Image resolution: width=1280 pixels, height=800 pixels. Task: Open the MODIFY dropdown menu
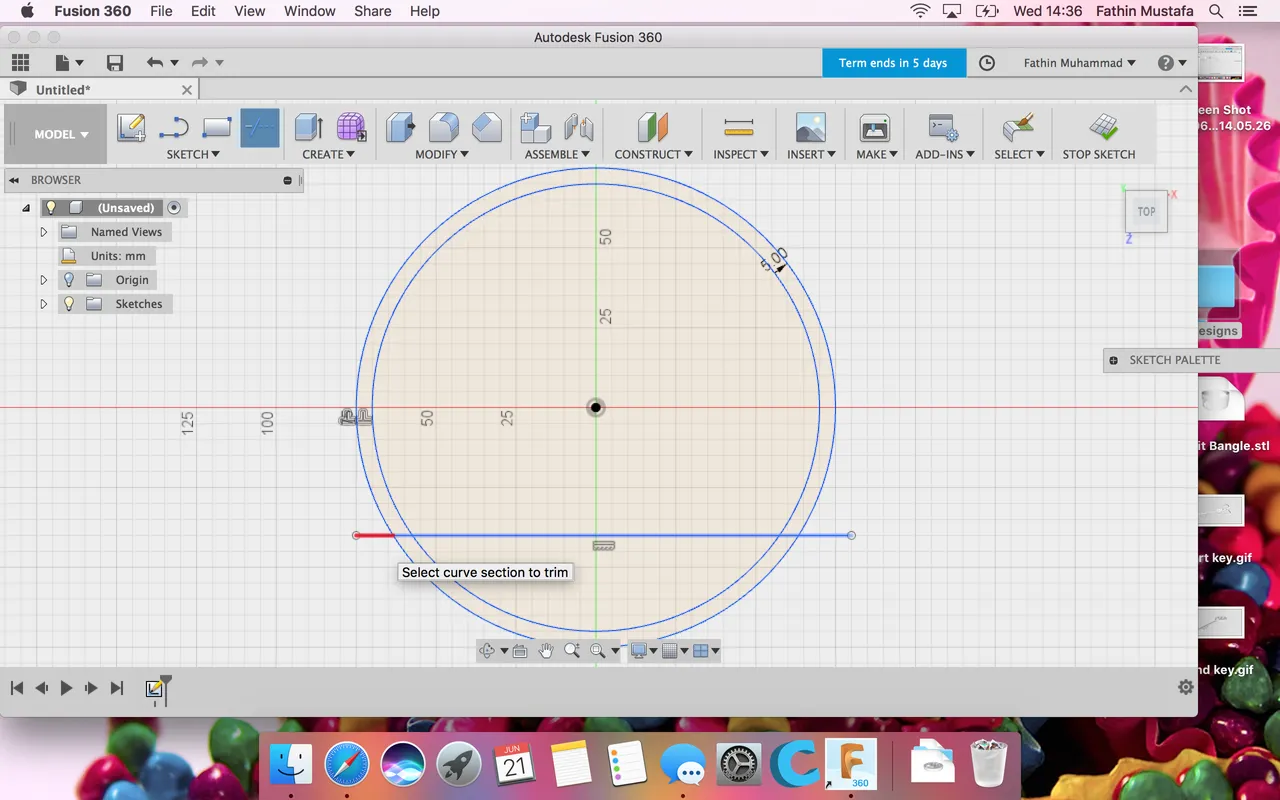442,154
